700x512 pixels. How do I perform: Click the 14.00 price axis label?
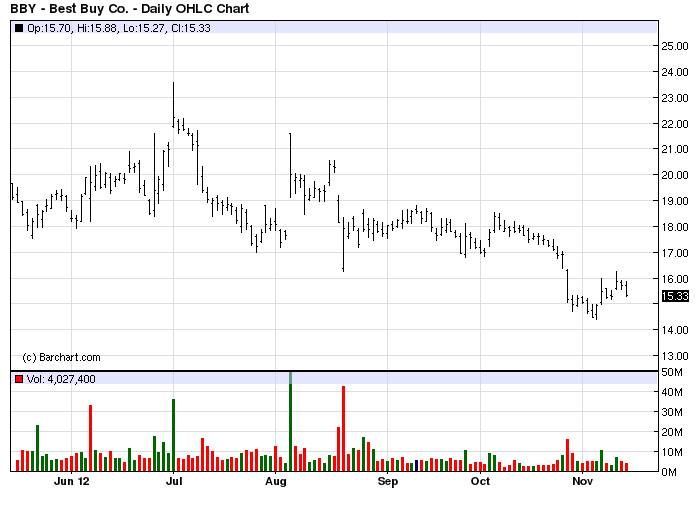(x=675, y=330)
